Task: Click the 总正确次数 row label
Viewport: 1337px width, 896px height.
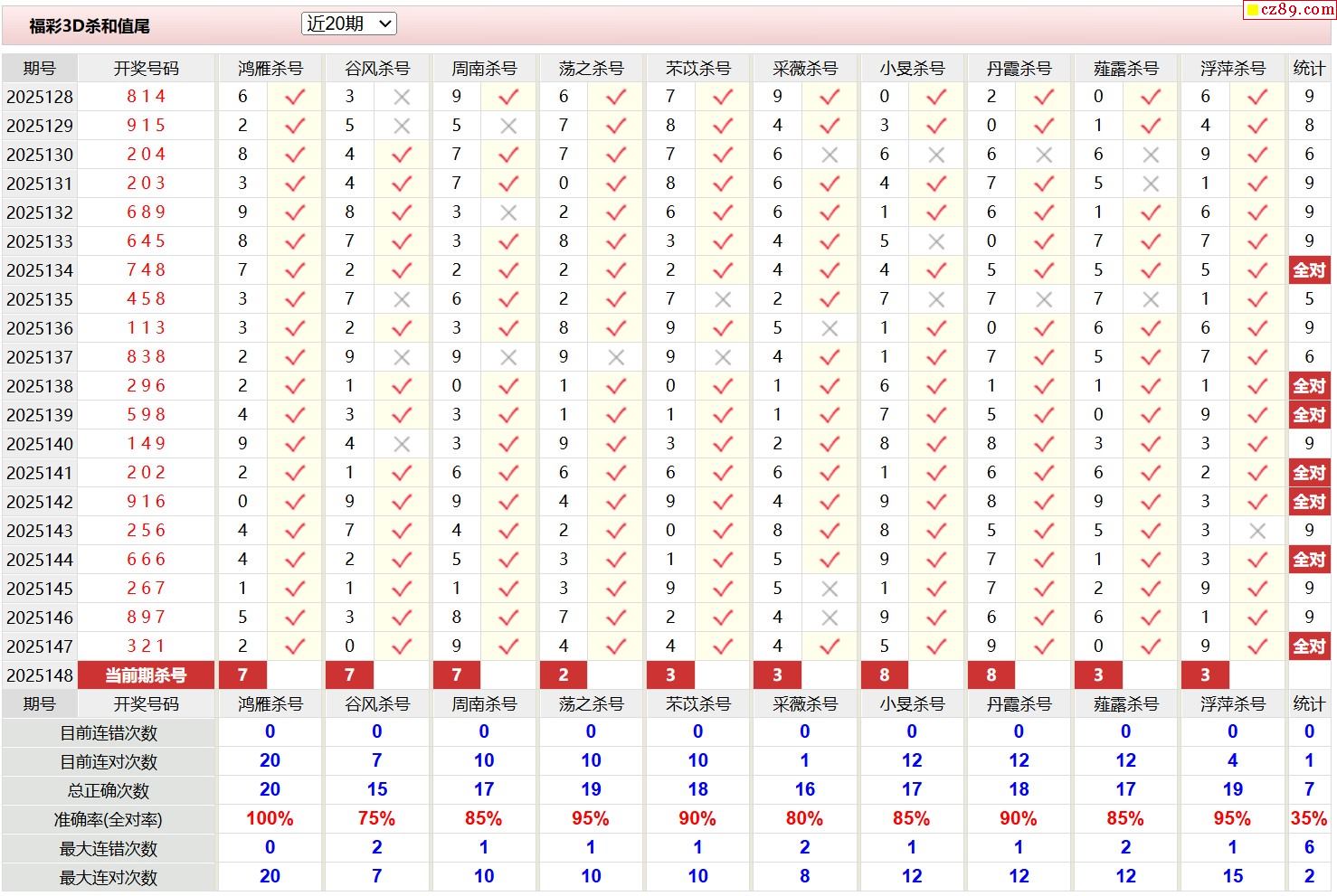Action: point(109,791)
